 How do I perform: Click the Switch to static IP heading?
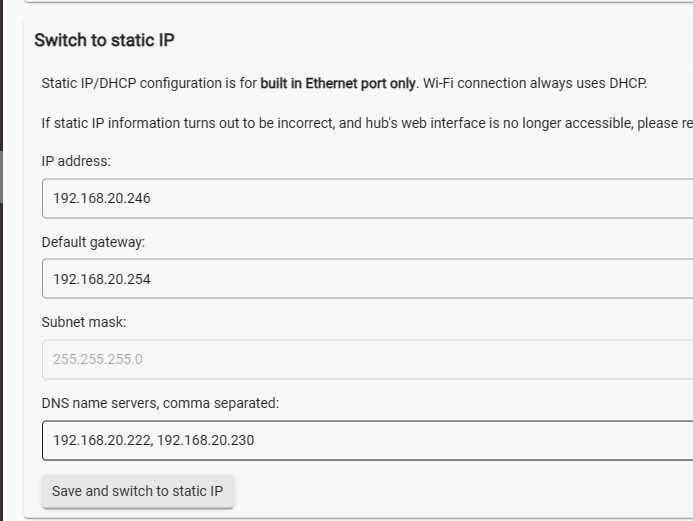pos(104,40)
